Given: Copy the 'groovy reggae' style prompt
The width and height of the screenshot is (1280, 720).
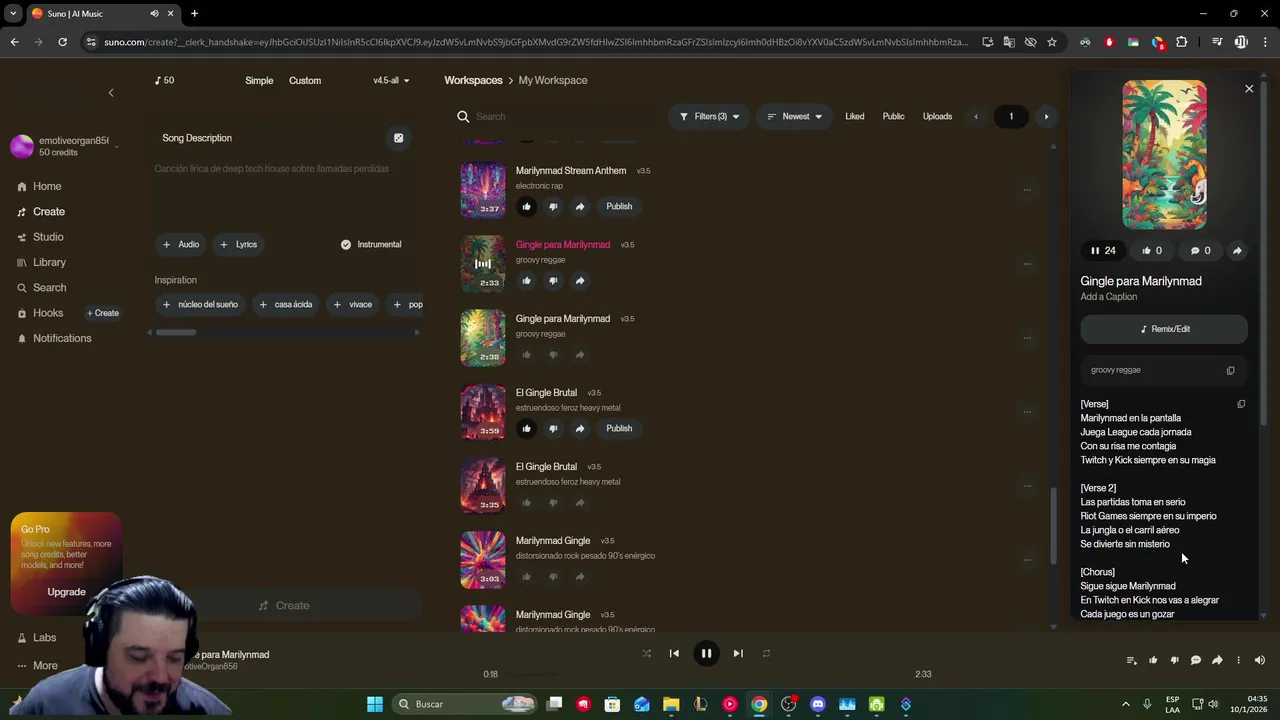Looking at the screenshot, I should 1231,370.
